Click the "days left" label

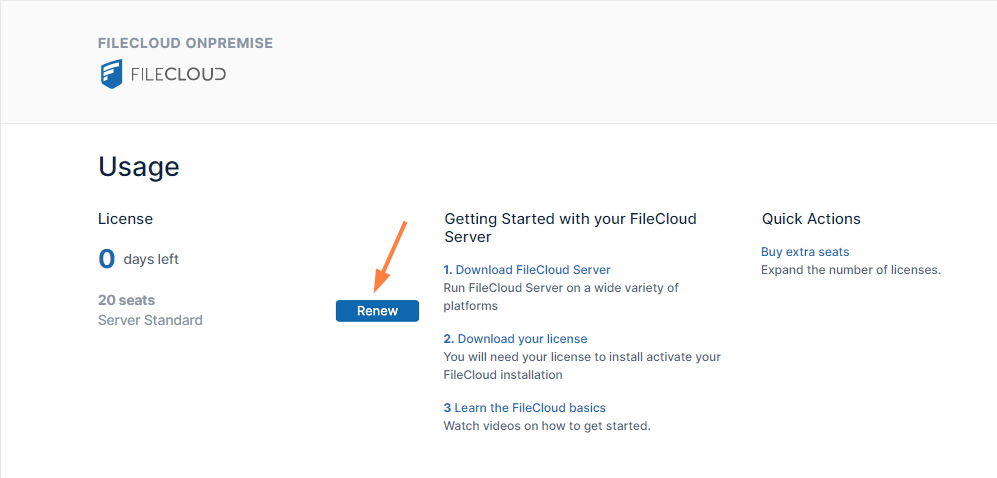[151, 260]
